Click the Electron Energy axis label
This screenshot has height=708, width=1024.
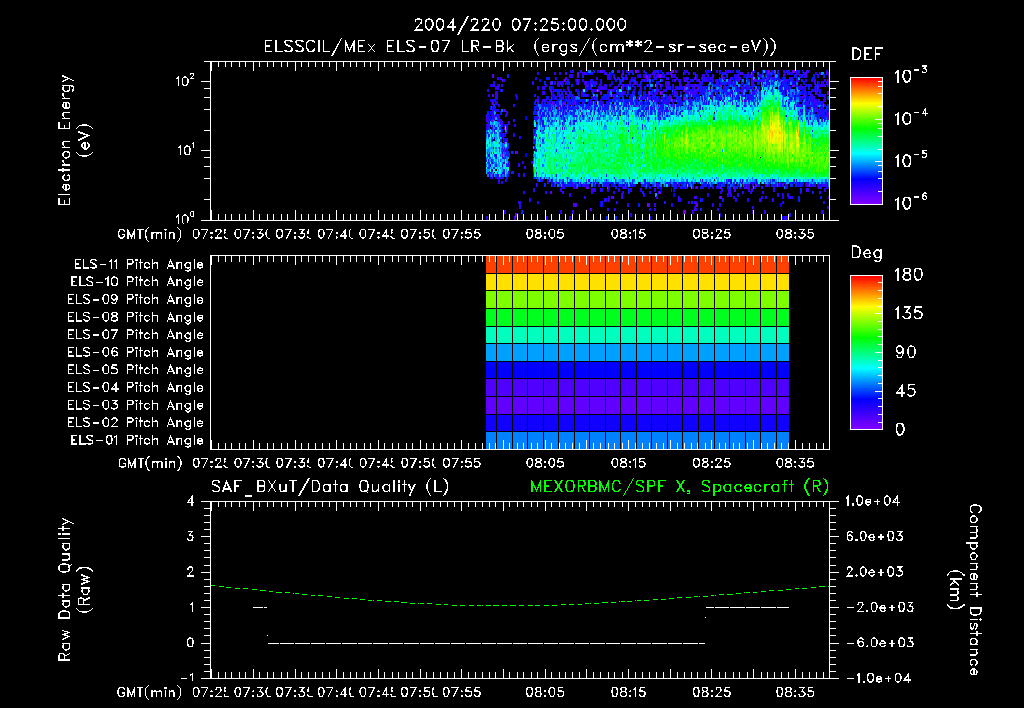click(x=74, y=140)
